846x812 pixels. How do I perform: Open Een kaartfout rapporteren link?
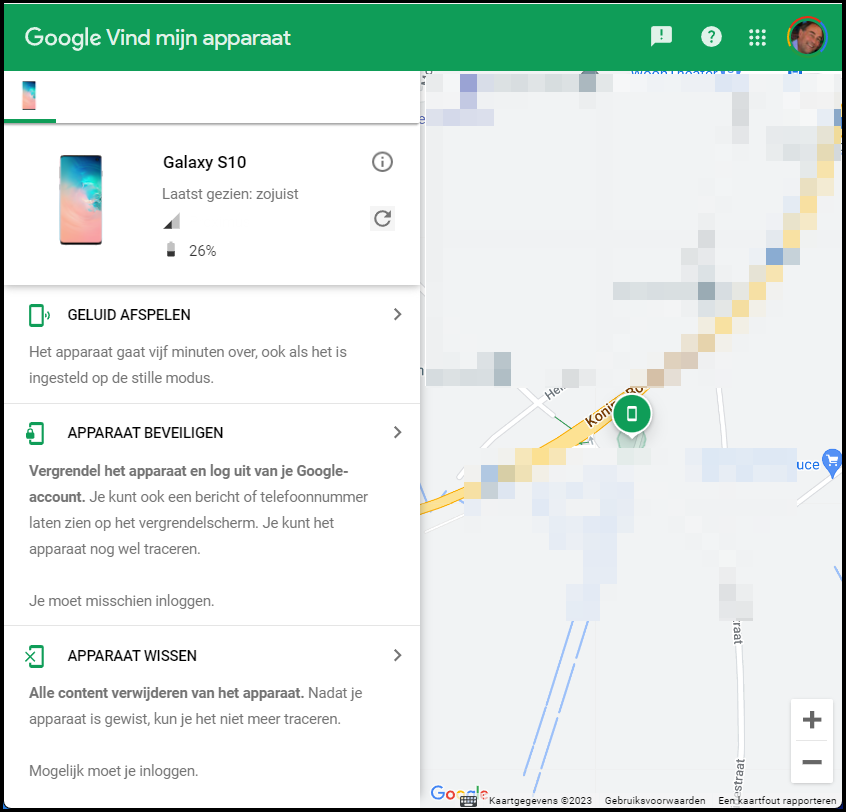pos(777,801)
